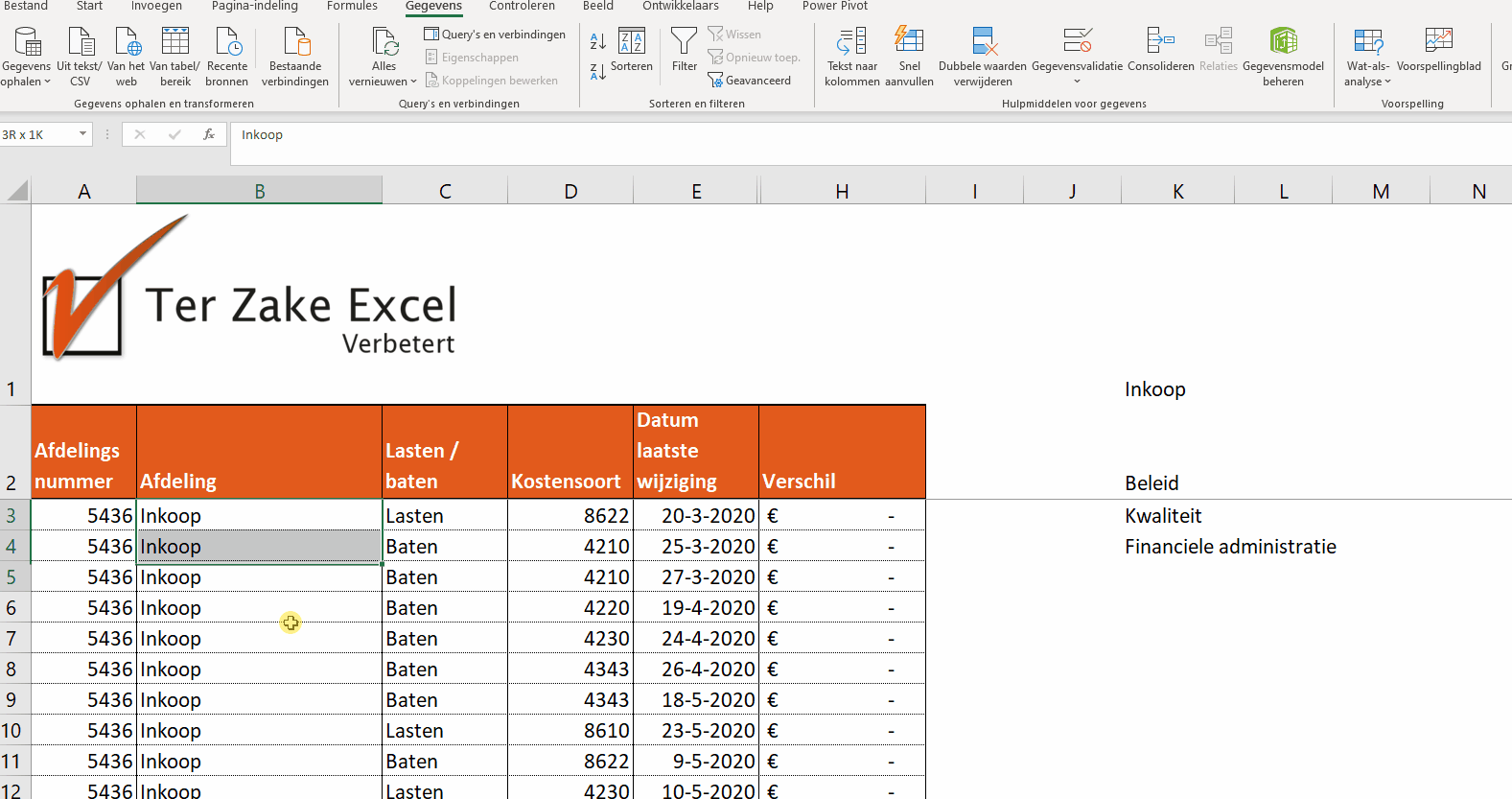Expand Alles vernieuwen dropdown arrow

(413, 82)
